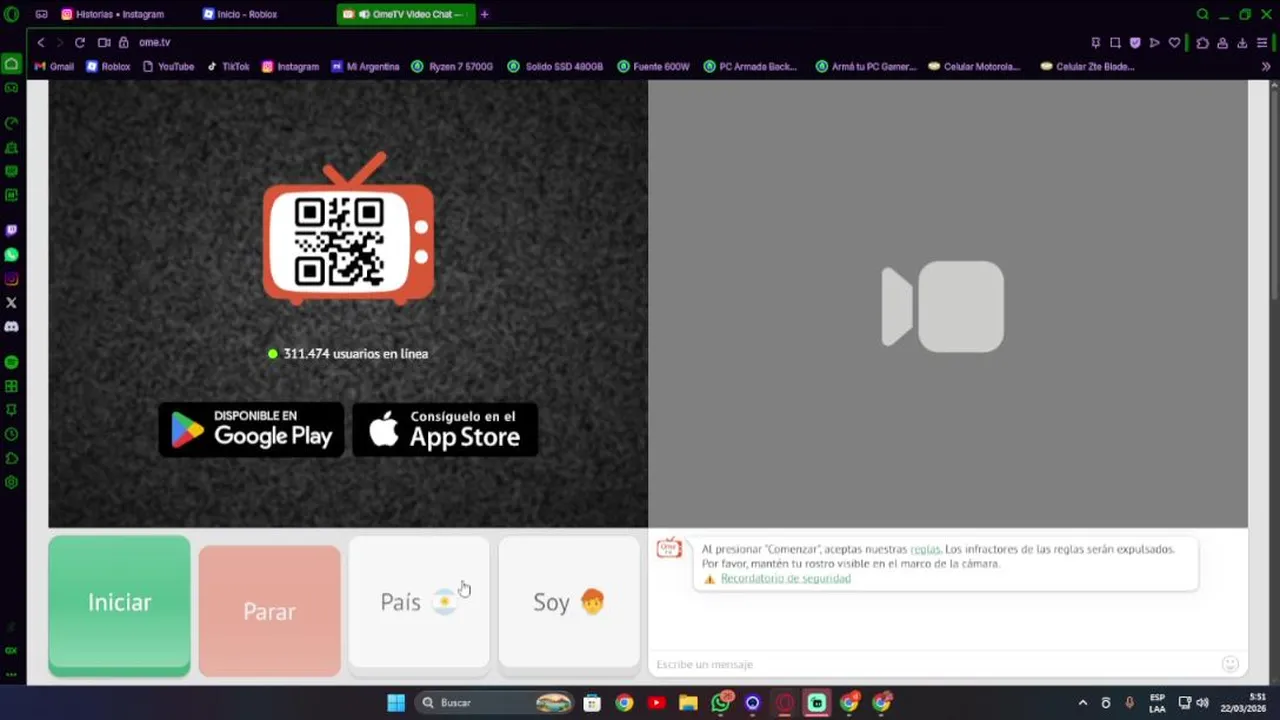Open the PC Armada Back... bookmark

(750, 67)
